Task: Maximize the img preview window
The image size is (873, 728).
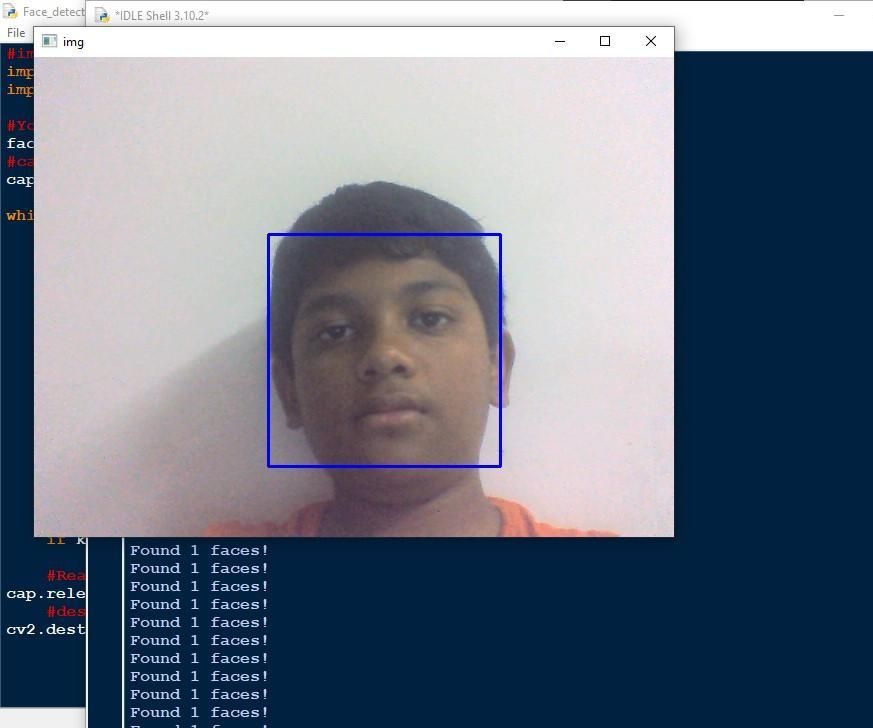Action: click(604, 41)
